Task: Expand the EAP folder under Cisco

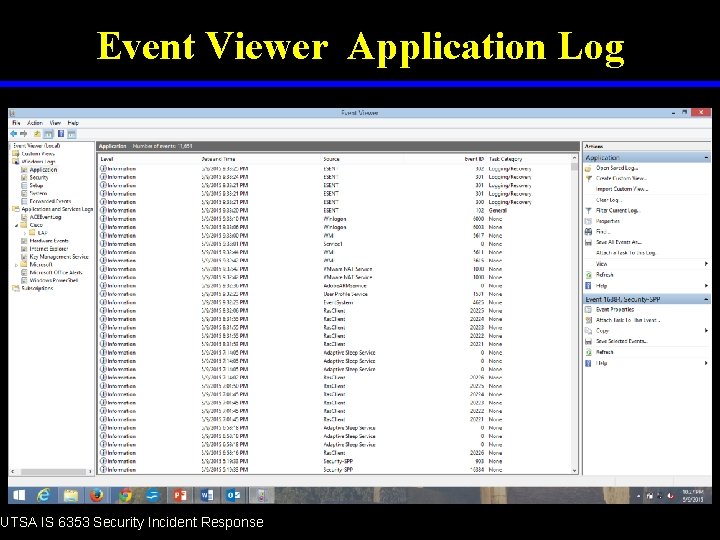Action: pos(25,233)
